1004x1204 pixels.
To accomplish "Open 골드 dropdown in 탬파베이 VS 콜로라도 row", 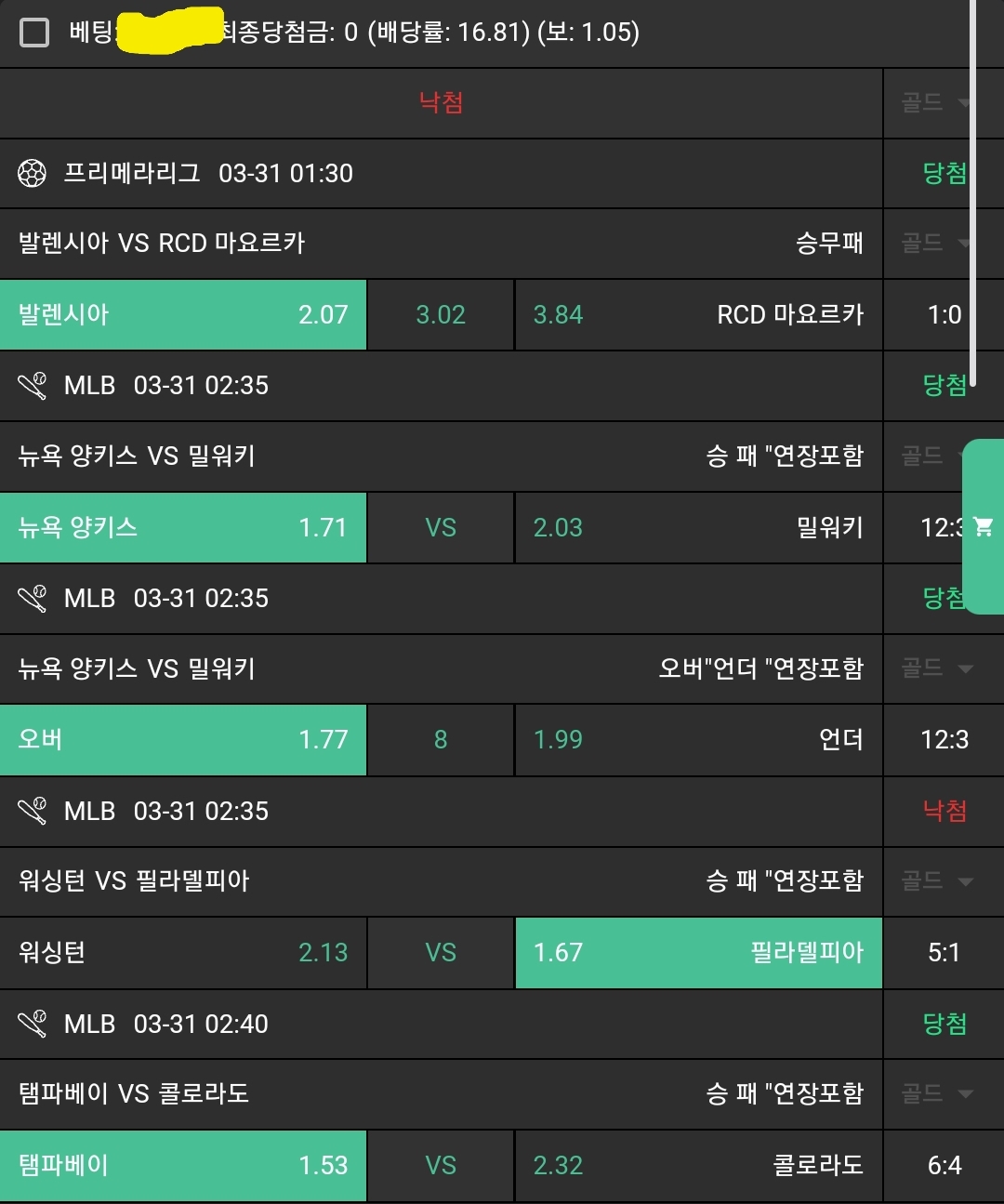I will pos(937,1093).
